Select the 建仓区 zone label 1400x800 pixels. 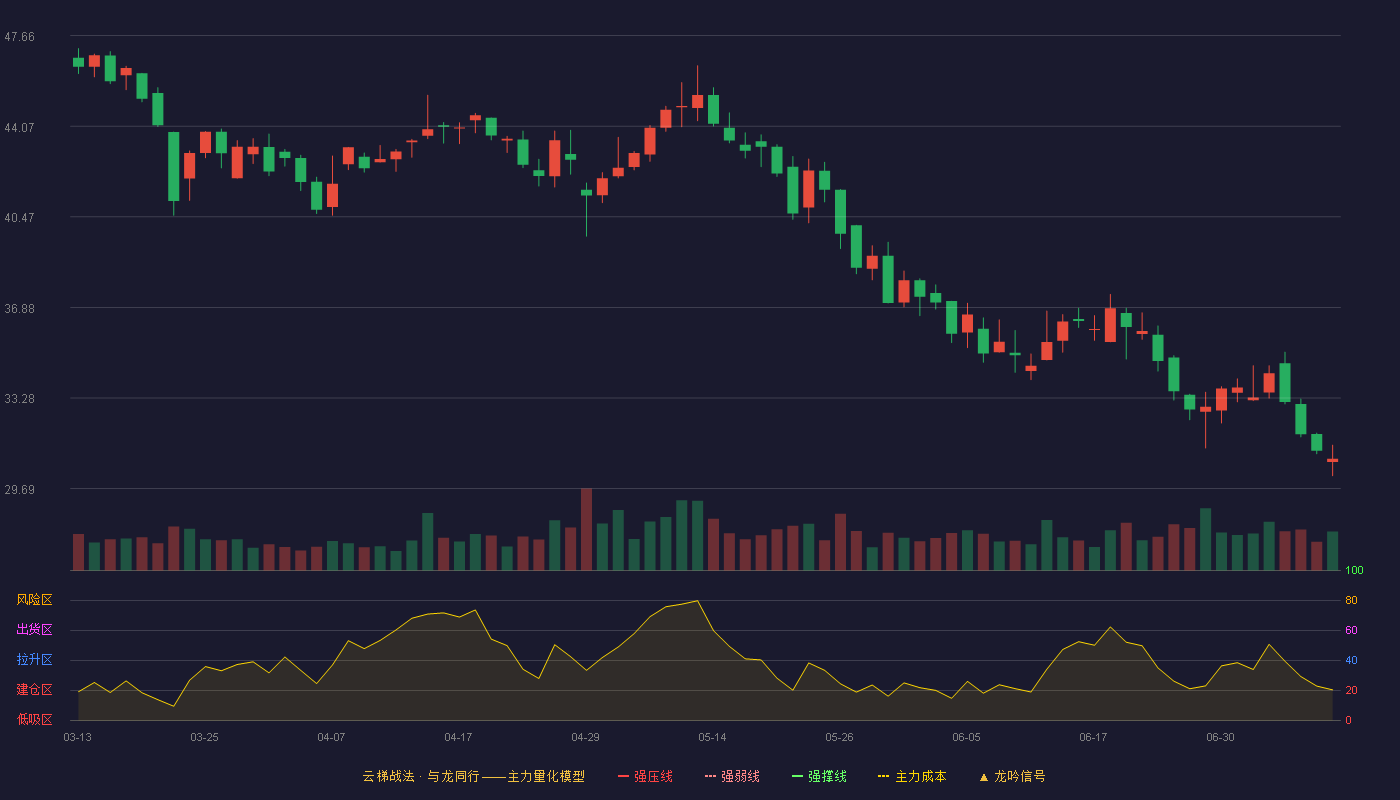[x=34, y=690]
